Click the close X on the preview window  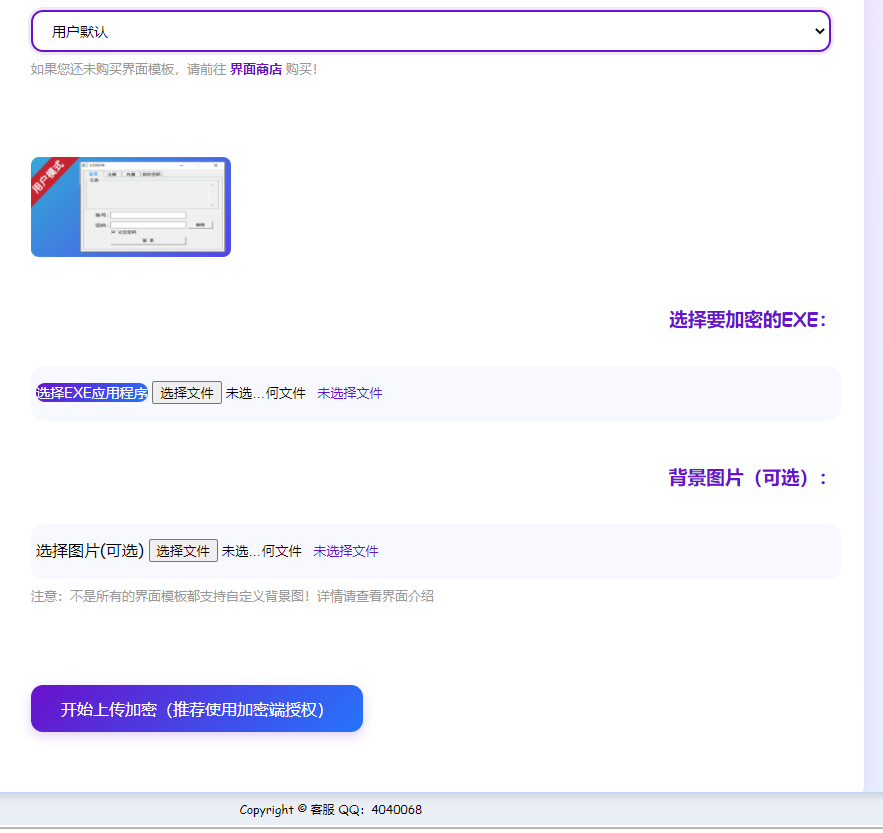(216, 165)
